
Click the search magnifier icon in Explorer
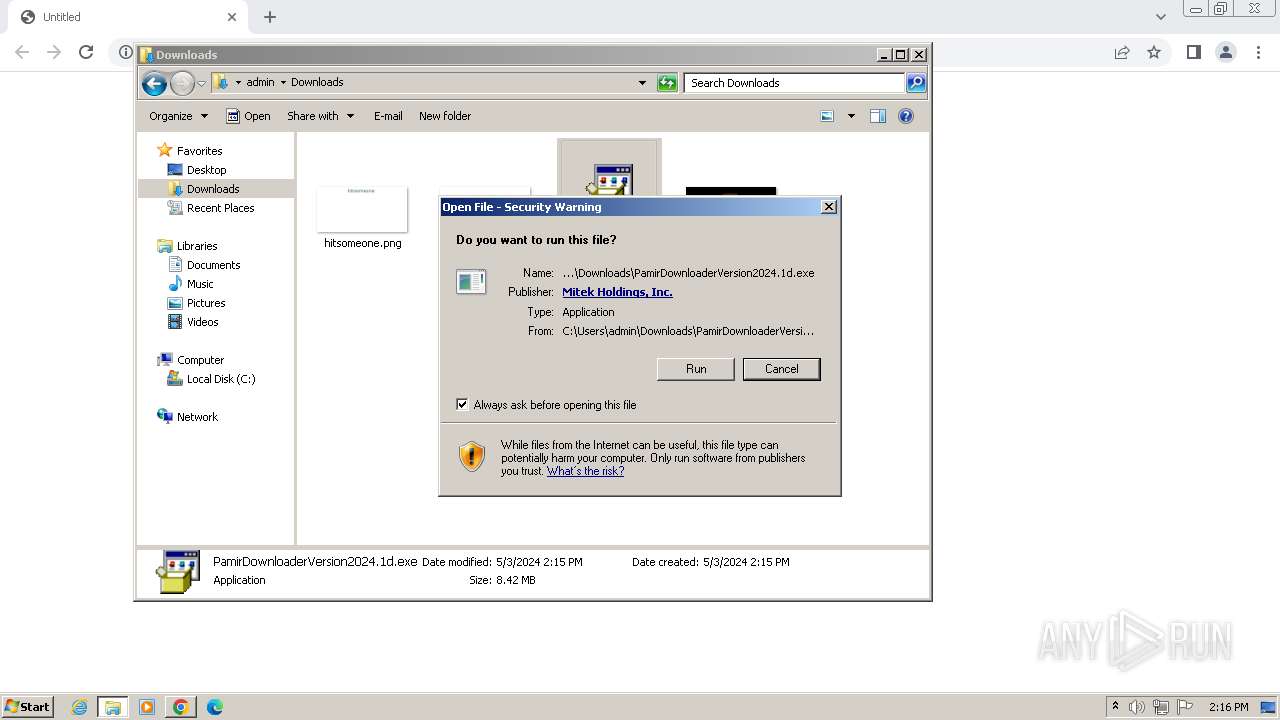916,83
